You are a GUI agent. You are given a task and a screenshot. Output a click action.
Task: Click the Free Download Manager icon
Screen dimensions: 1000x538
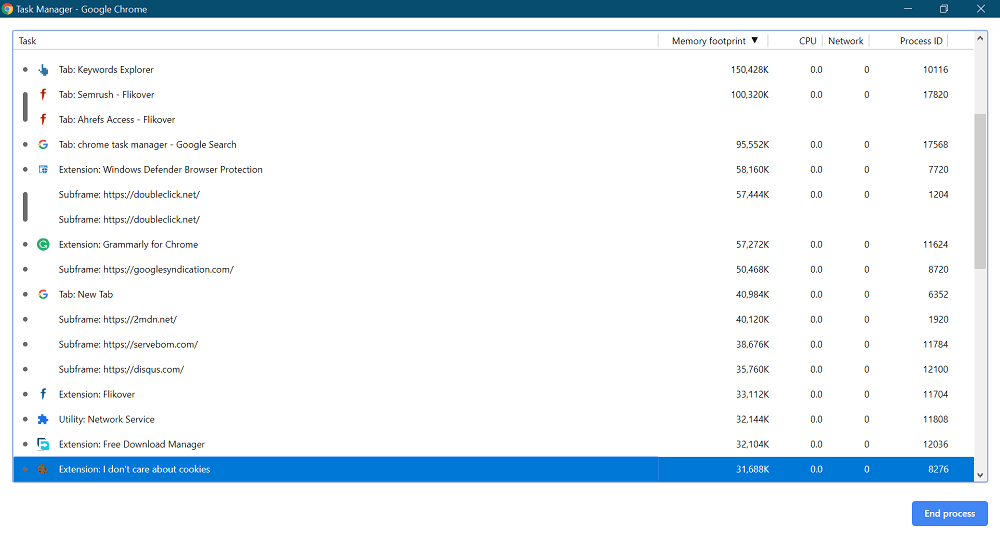click(43, 444)
